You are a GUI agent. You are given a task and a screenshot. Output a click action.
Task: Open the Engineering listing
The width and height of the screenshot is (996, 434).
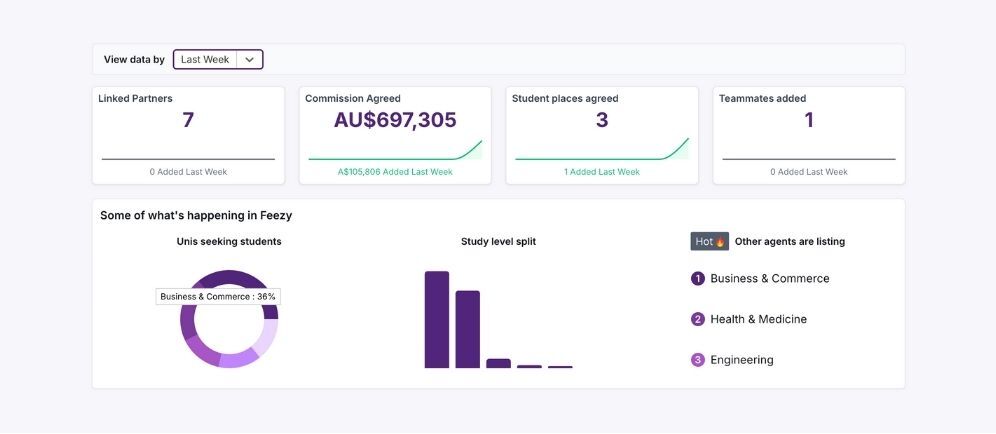tap(741, 360)
